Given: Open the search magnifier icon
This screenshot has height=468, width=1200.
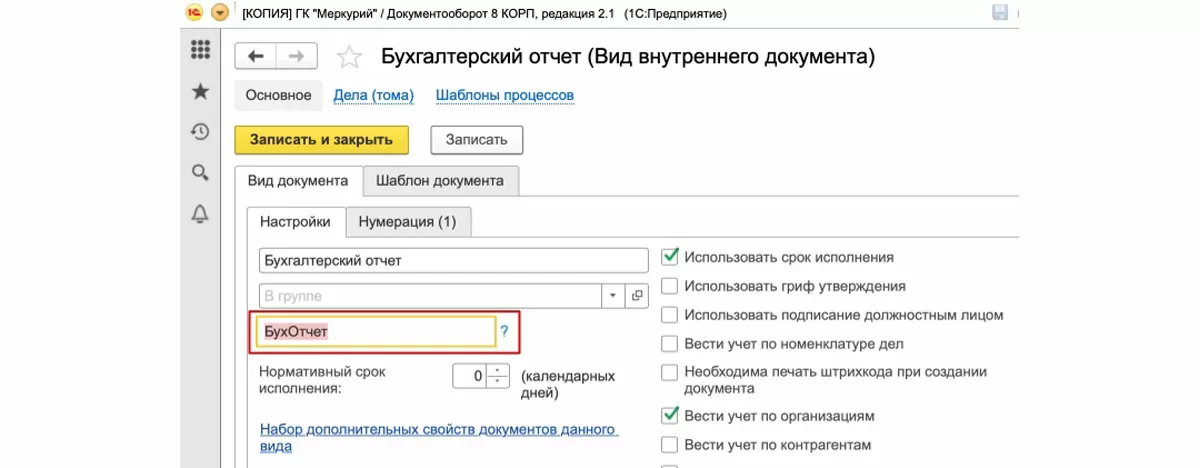Looking at the screenshot, I should 200,172.
